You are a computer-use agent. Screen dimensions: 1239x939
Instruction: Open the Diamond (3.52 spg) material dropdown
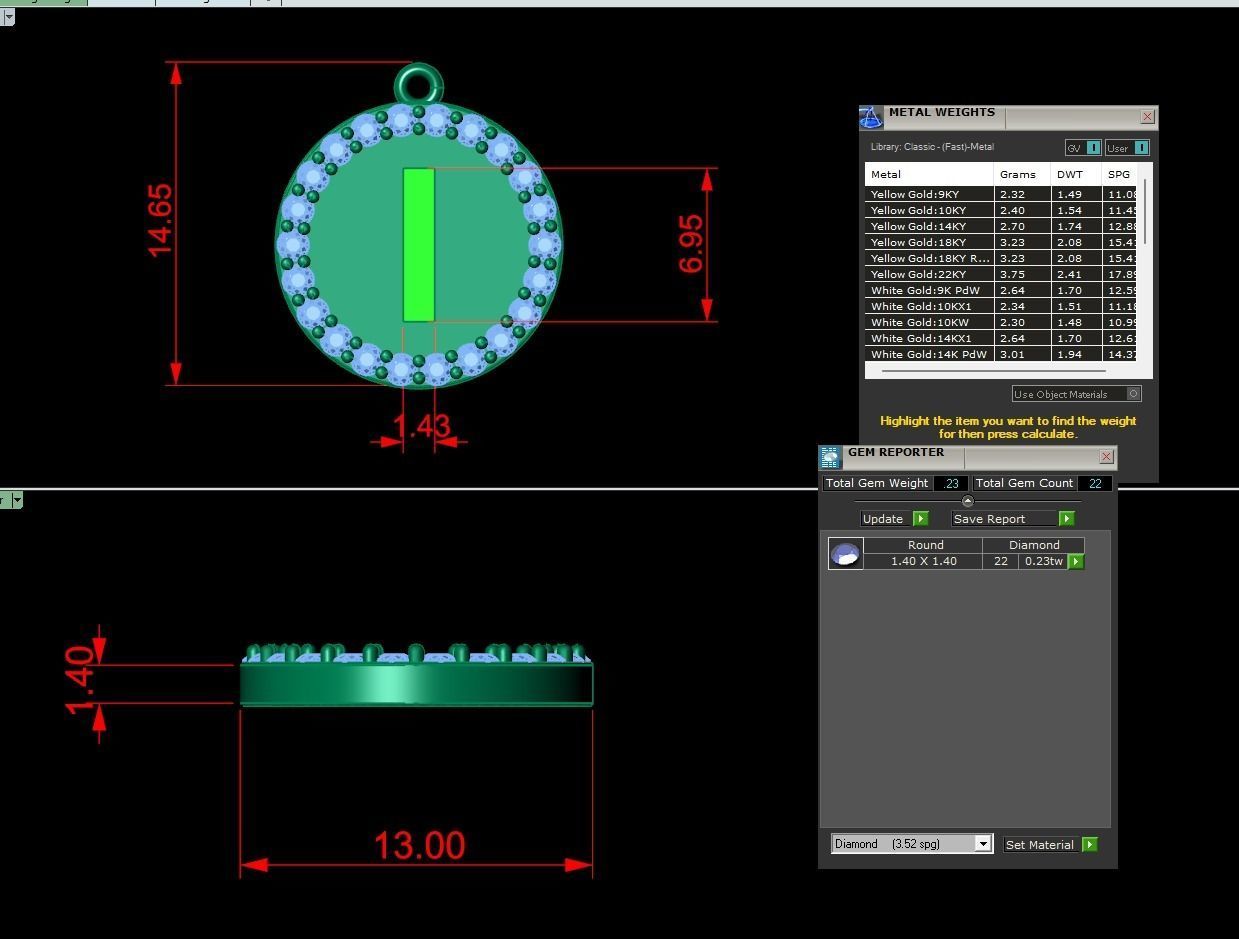983,844
